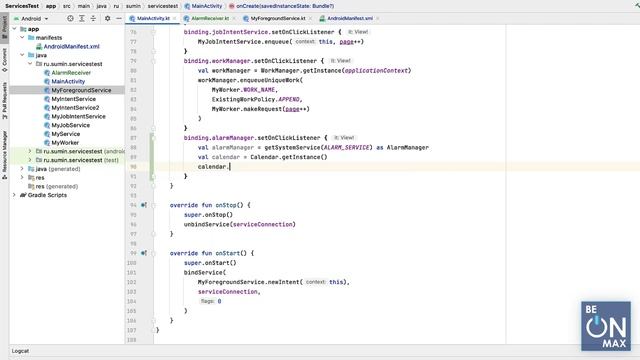This screenshot has height=360, width=640.
Task: Click ServicesTest breadcrumb in navigation bar
Action: coord(22,6)
